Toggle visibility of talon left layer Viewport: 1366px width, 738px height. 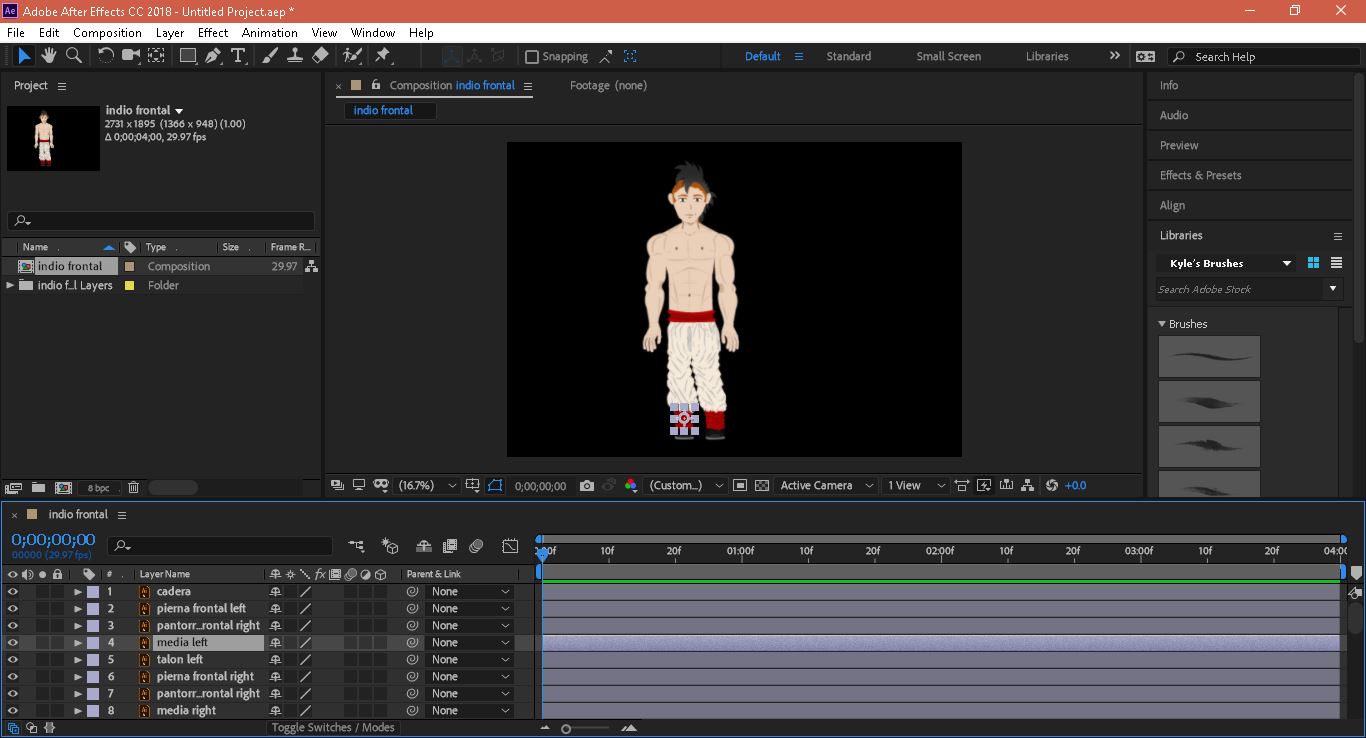coord(13,660)
